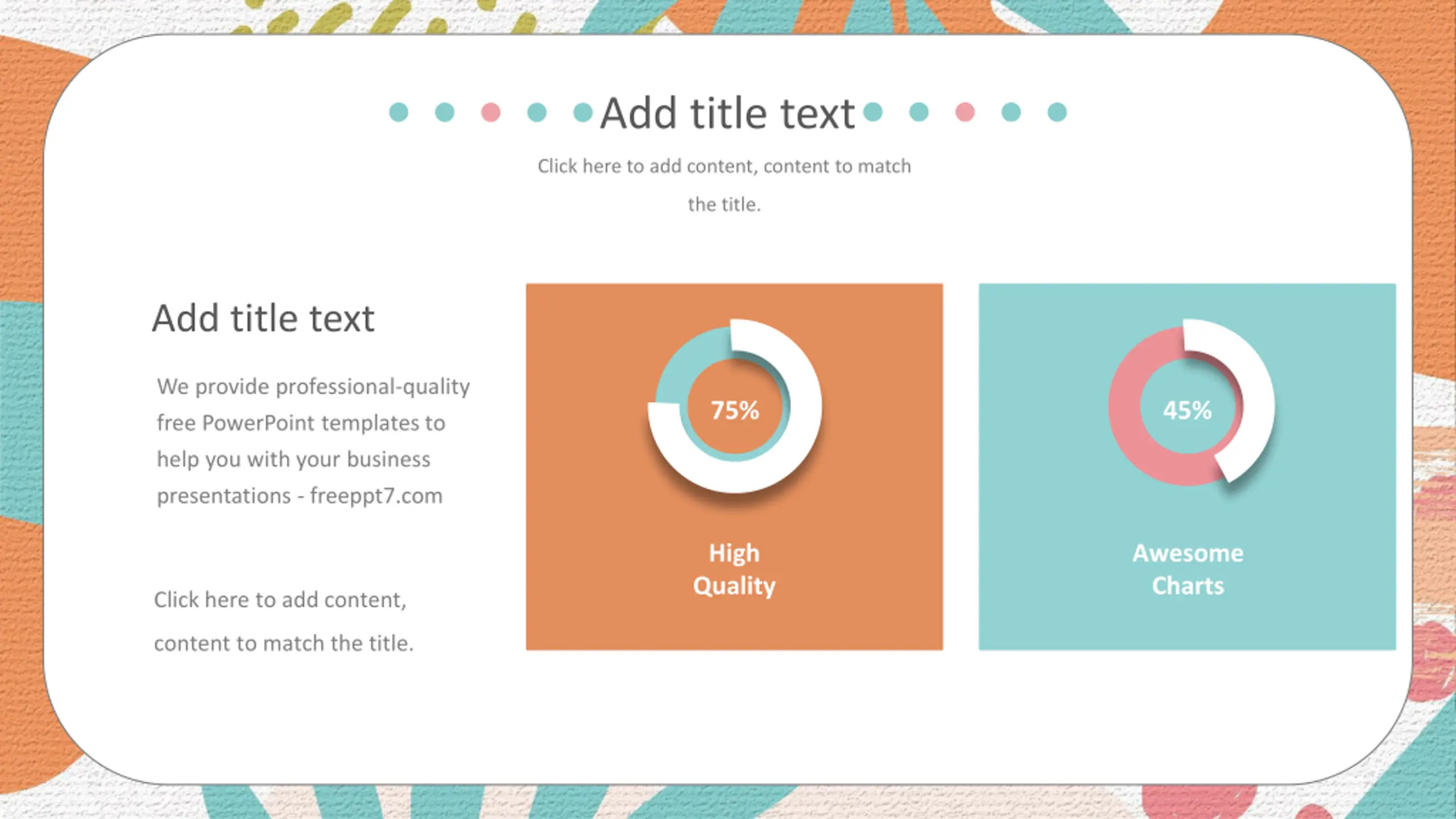Select the left pink dot beside title
The image size is (1456, 819).
[x=491, y=112]
